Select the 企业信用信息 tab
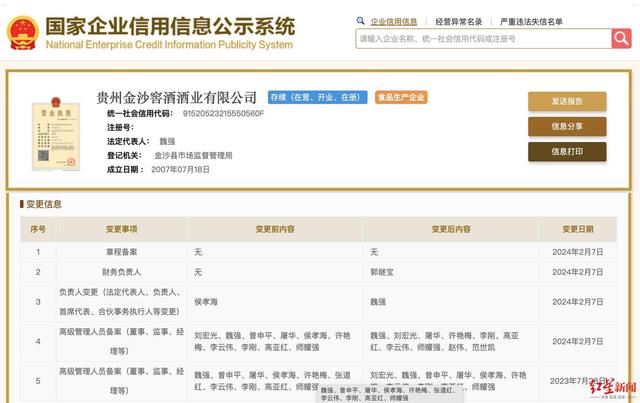The height and width of the screenshot is (403, 640). (x=394, y=21)
